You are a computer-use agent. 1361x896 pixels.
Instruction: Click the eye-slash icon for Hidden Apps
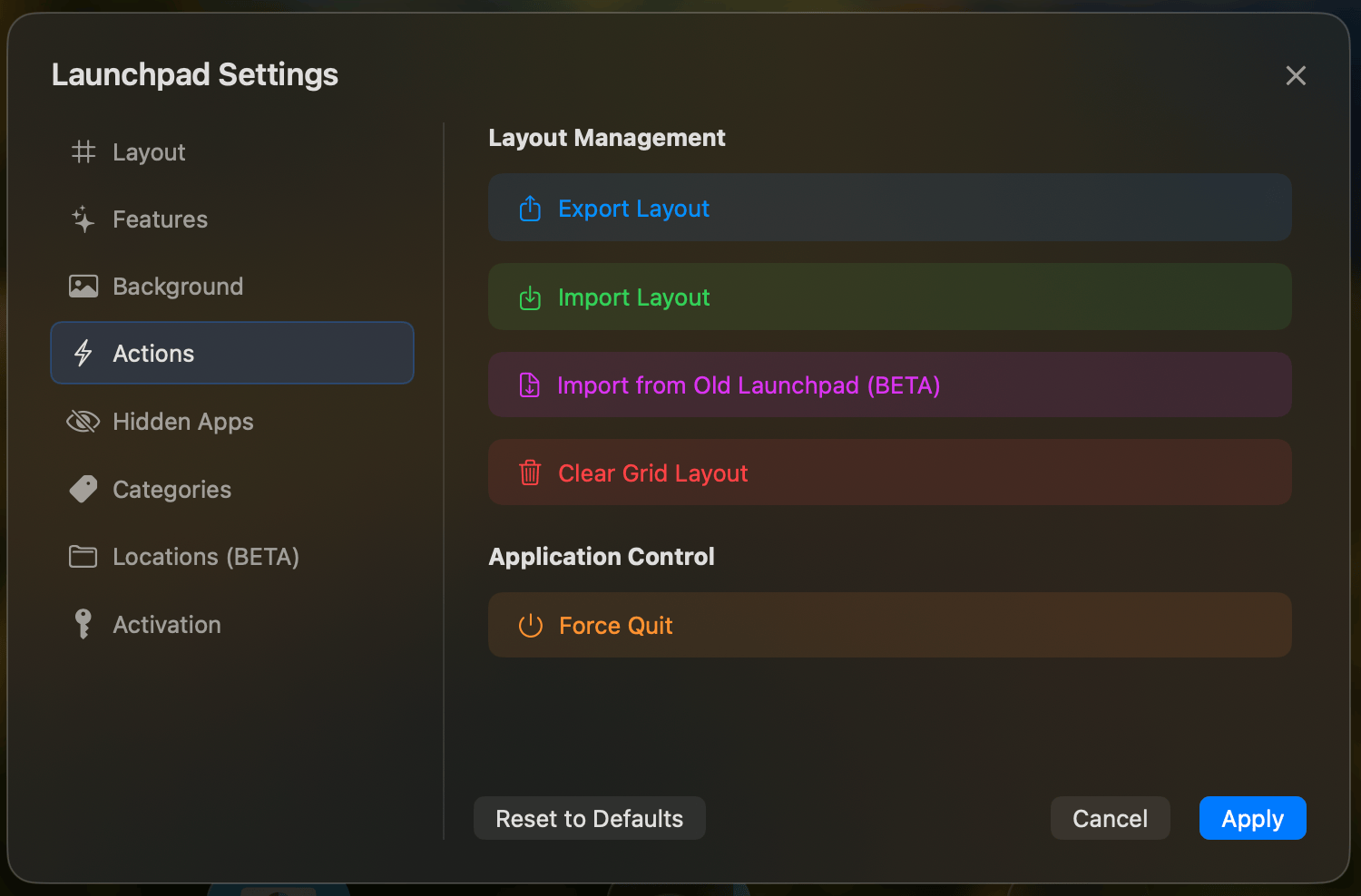tap(83, 421)
